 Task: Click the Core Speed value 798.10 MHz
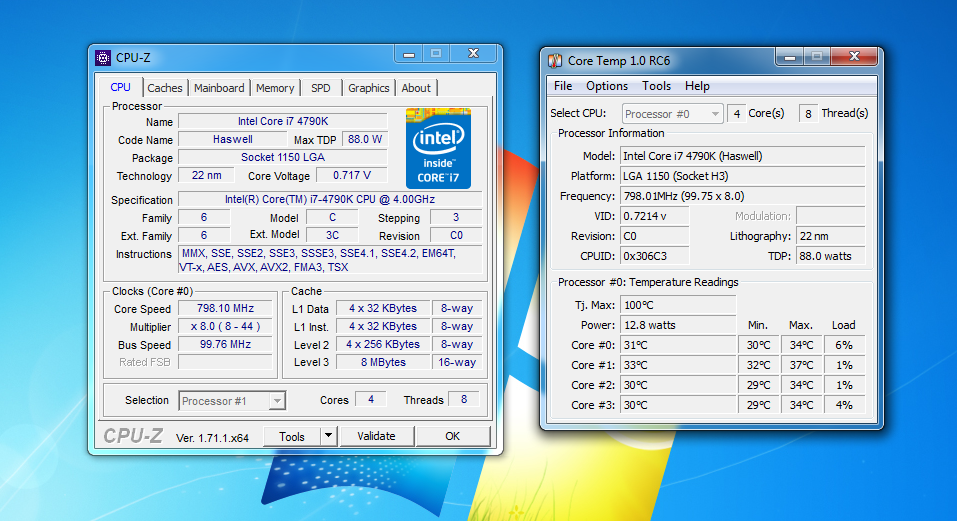tap(225, 309)
